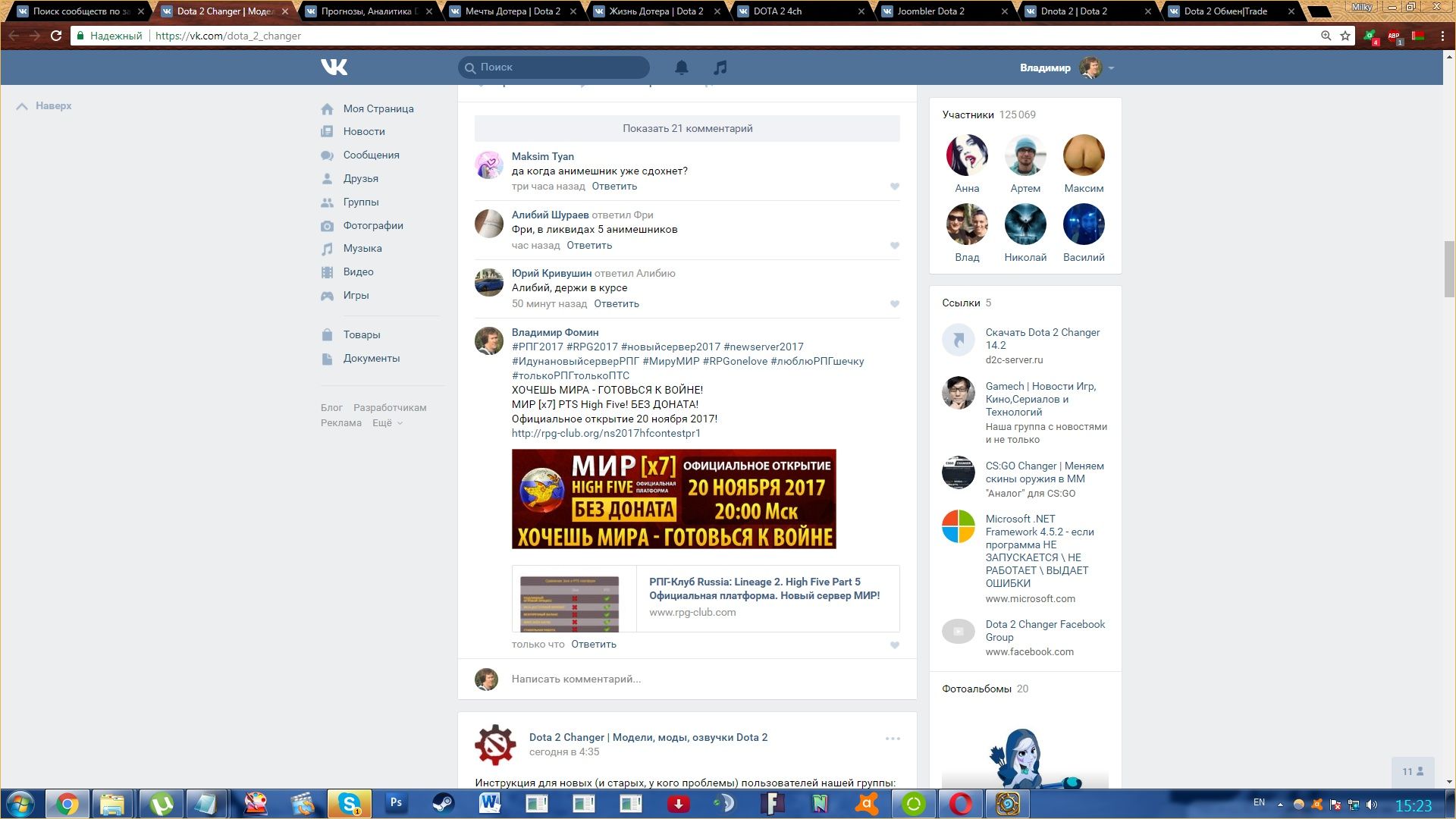Screen dimensions: 1456x819
Task: Click the VK search field
Action: click(554, 67)
